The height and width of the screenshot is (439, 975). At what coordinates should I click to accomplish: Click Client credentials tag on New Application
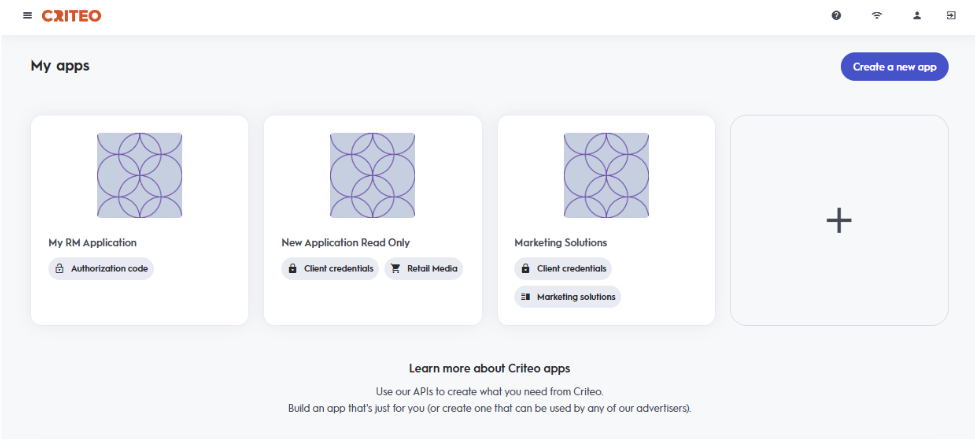tap(330, 269)
